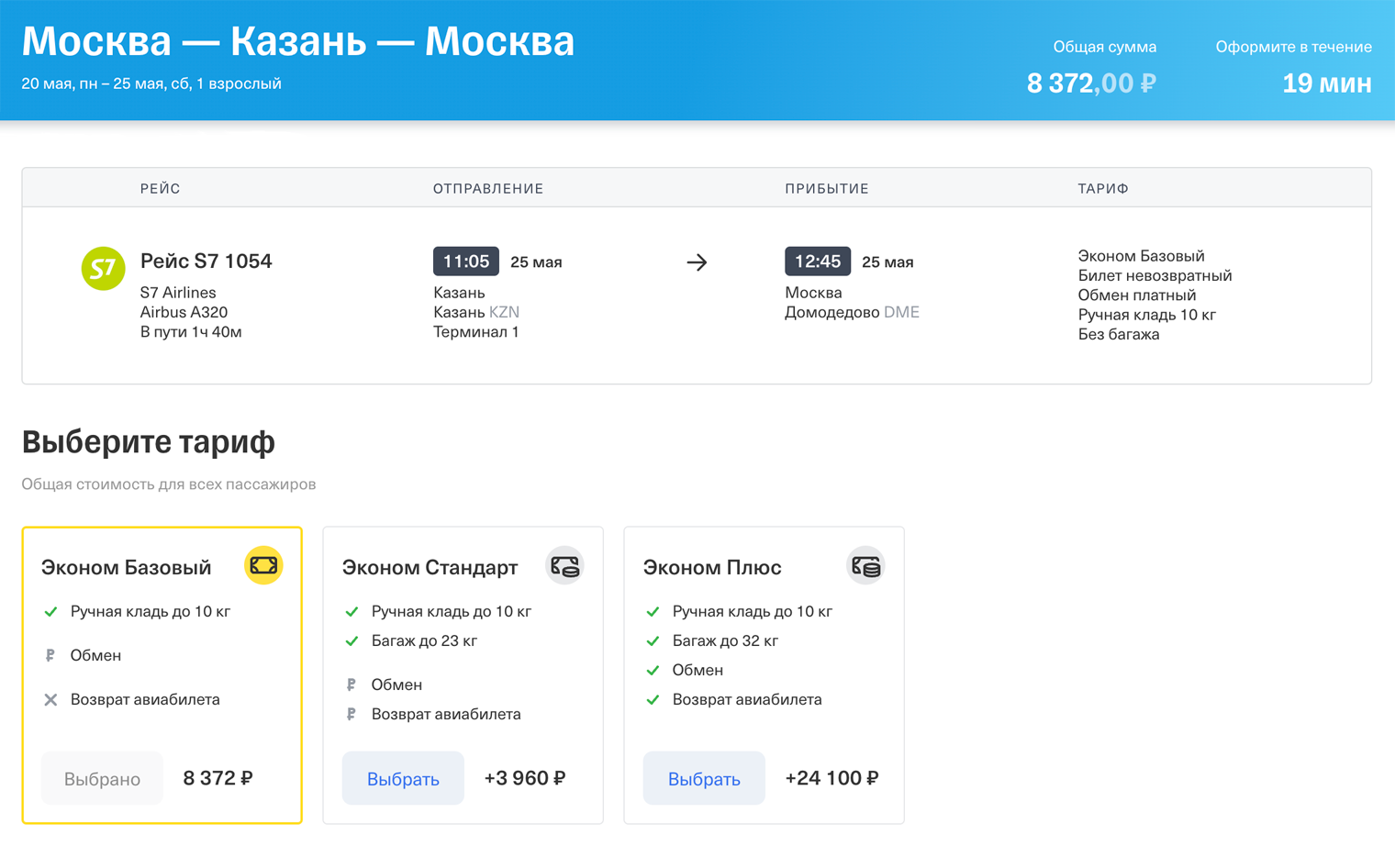Image resolution: width=1395 pixels, height=868 pixels.
Task: Click the Без багажа tariff line
Action: point(1119,334)
